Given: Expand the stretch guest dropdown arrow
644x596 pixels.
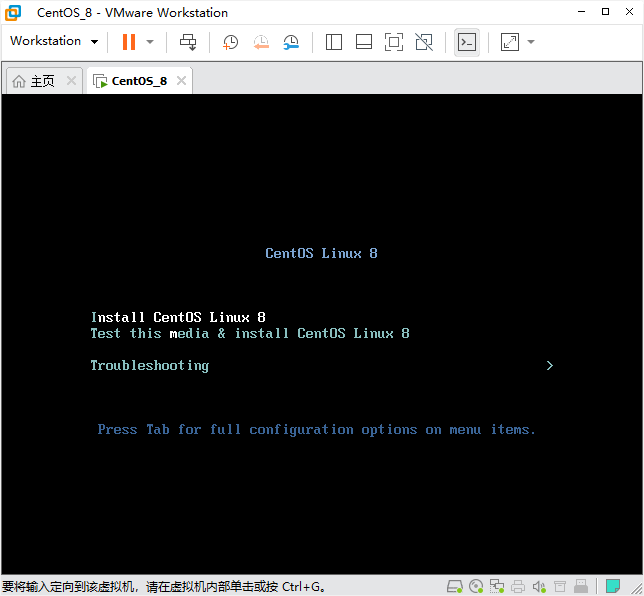Looking at the screenshot, I should pyautogui.click(x=531, y=42).
